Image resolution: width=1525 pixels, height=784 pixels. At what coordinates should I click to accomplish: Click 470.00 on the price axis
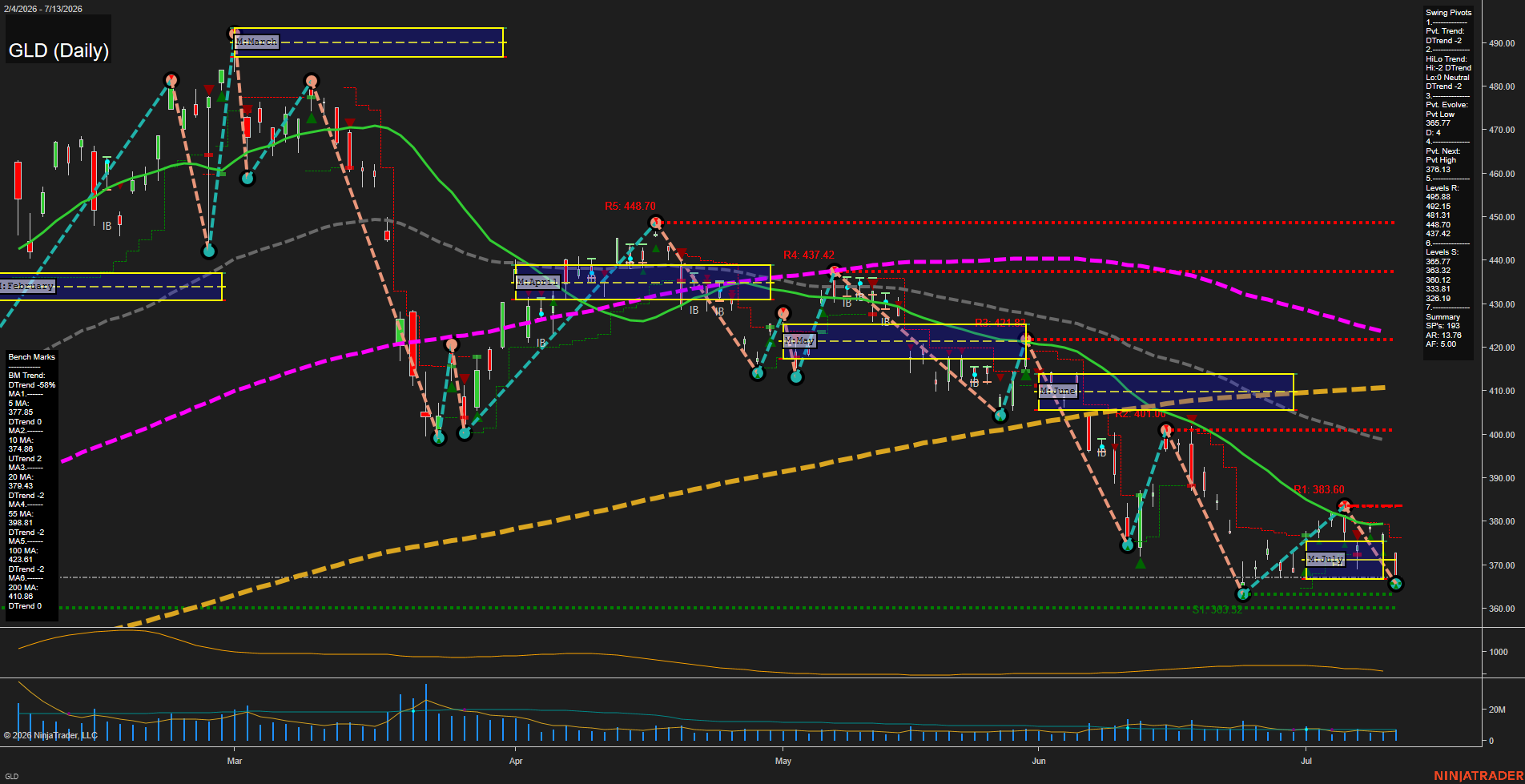pyautogui.click(x=1502, y=130)
